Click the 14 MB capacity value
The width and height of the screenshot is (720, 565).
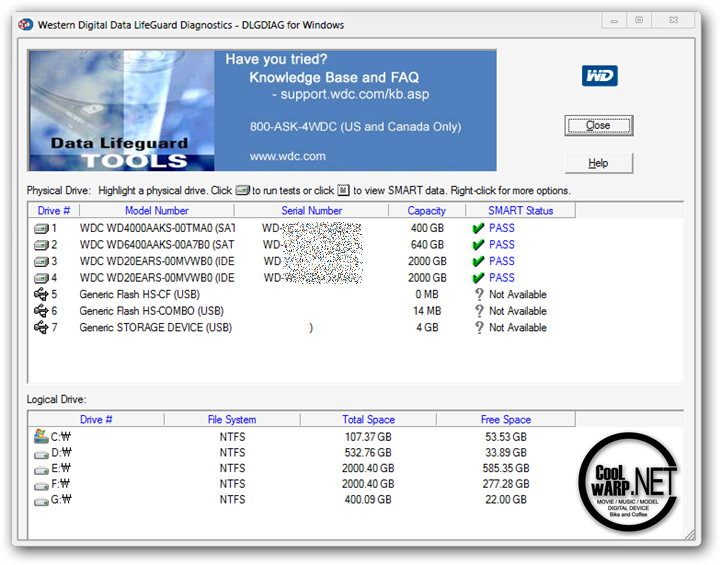click(427, 311)
